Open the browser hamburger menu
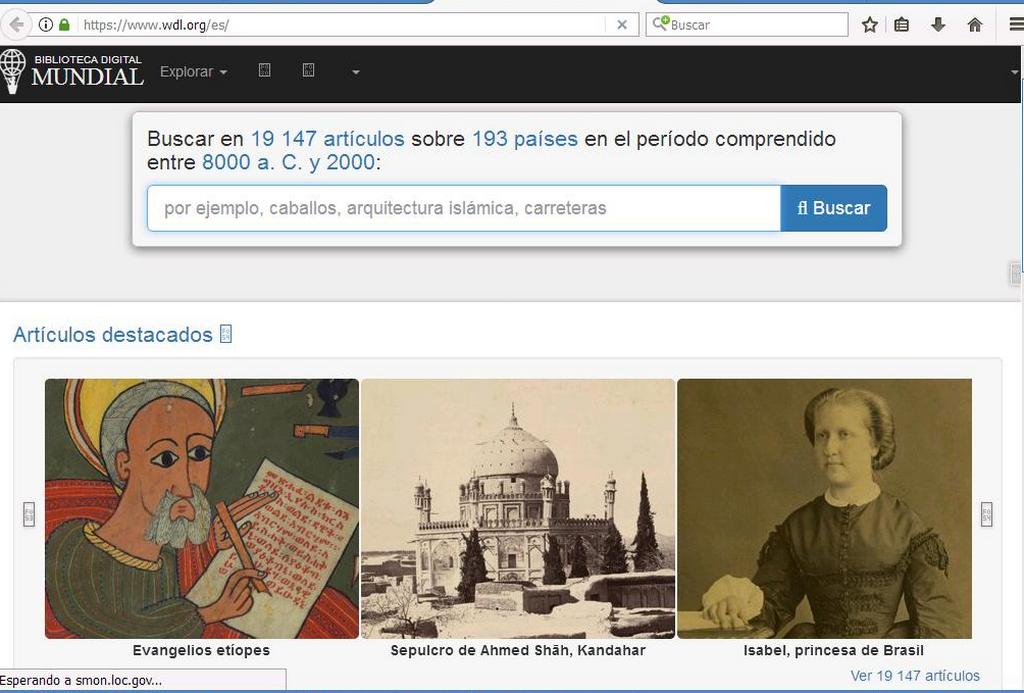Viewport: 1024px width, 693px height. click(1016, 25)
